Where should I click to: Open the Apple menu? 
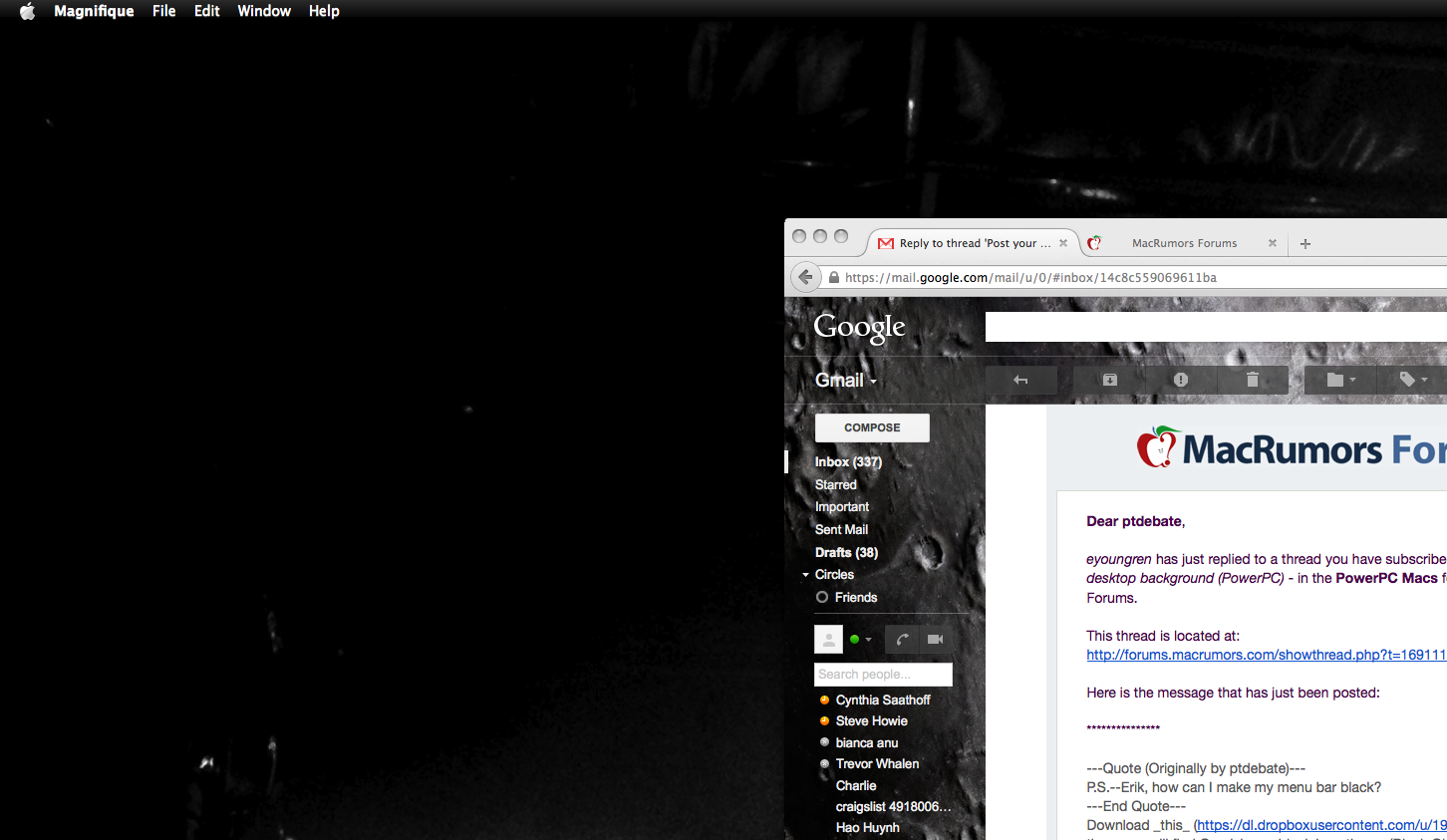click(x=27, y=11)
